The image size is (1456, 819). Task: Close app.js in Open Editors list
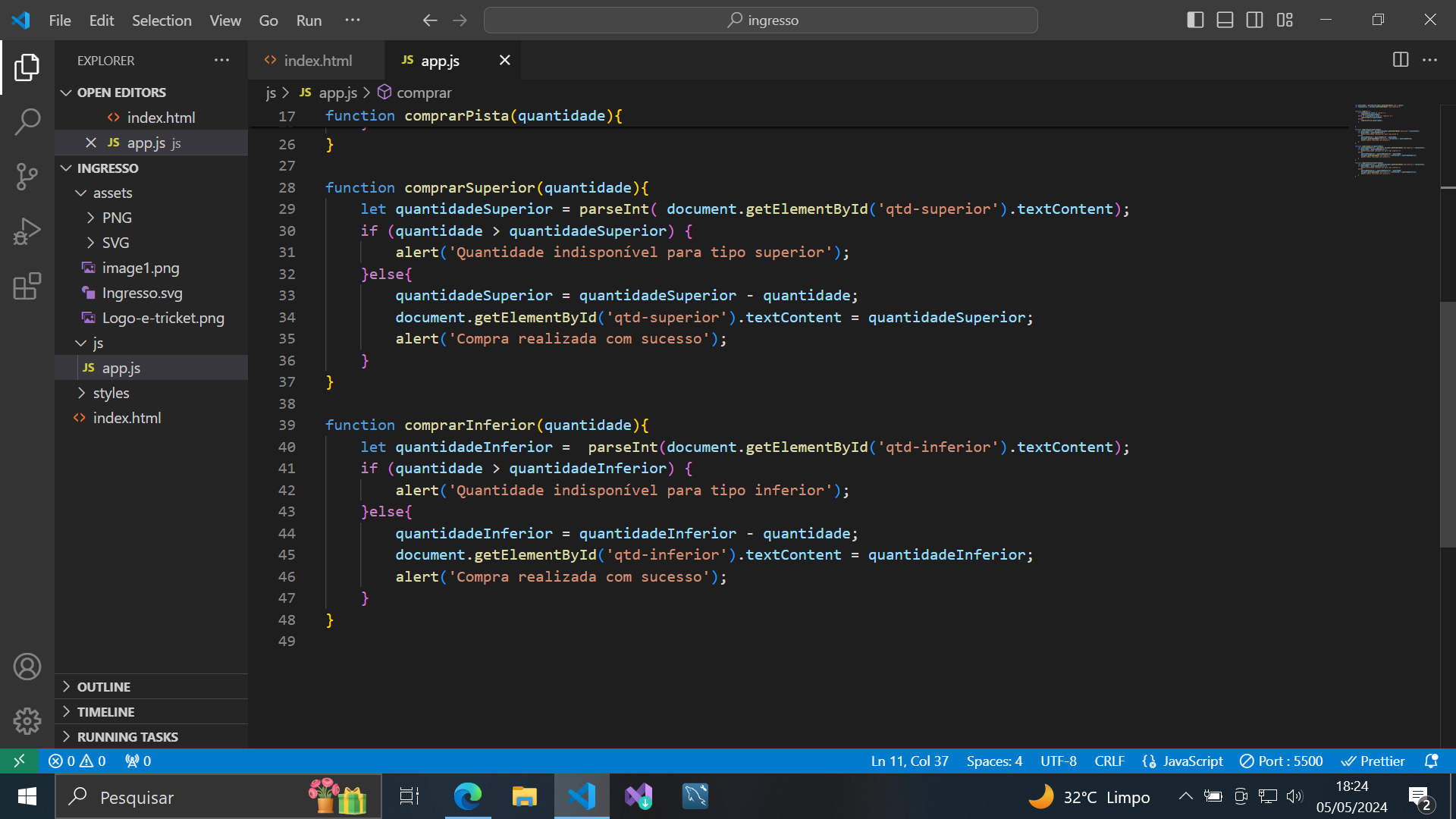tap(91, 143)
